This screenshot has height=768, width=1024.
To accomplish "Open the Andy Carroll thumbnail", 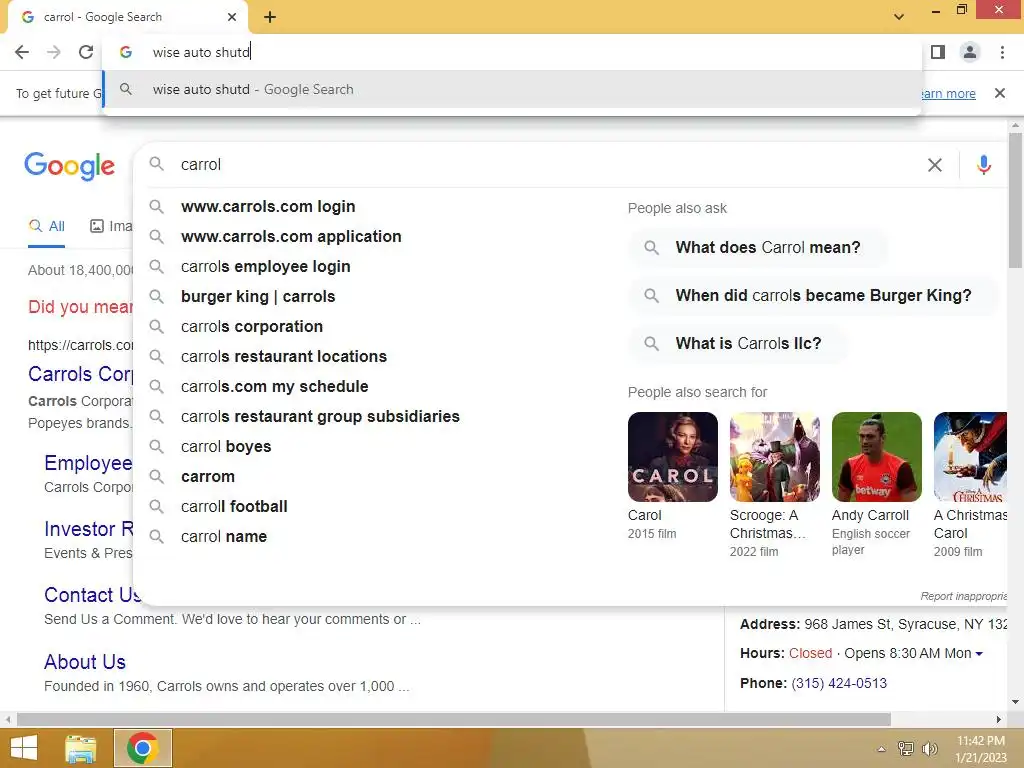I will [x=876, y=456].
